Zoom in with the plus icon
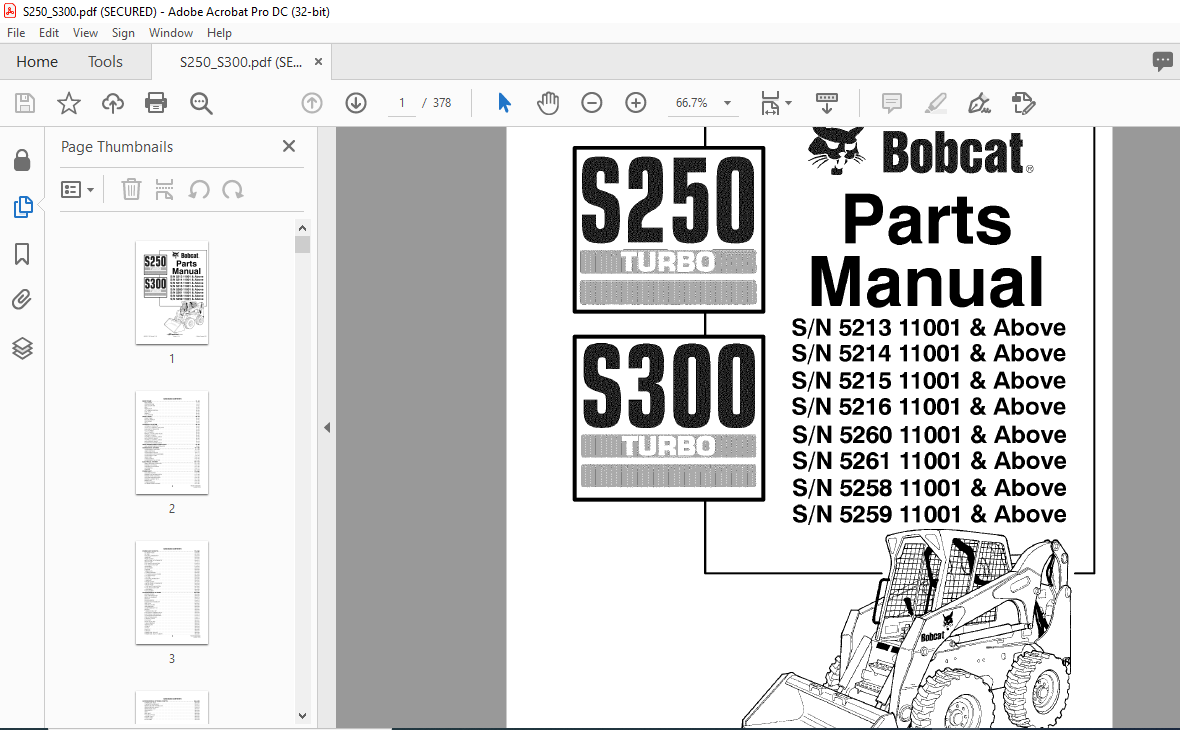 pos(636,103)
